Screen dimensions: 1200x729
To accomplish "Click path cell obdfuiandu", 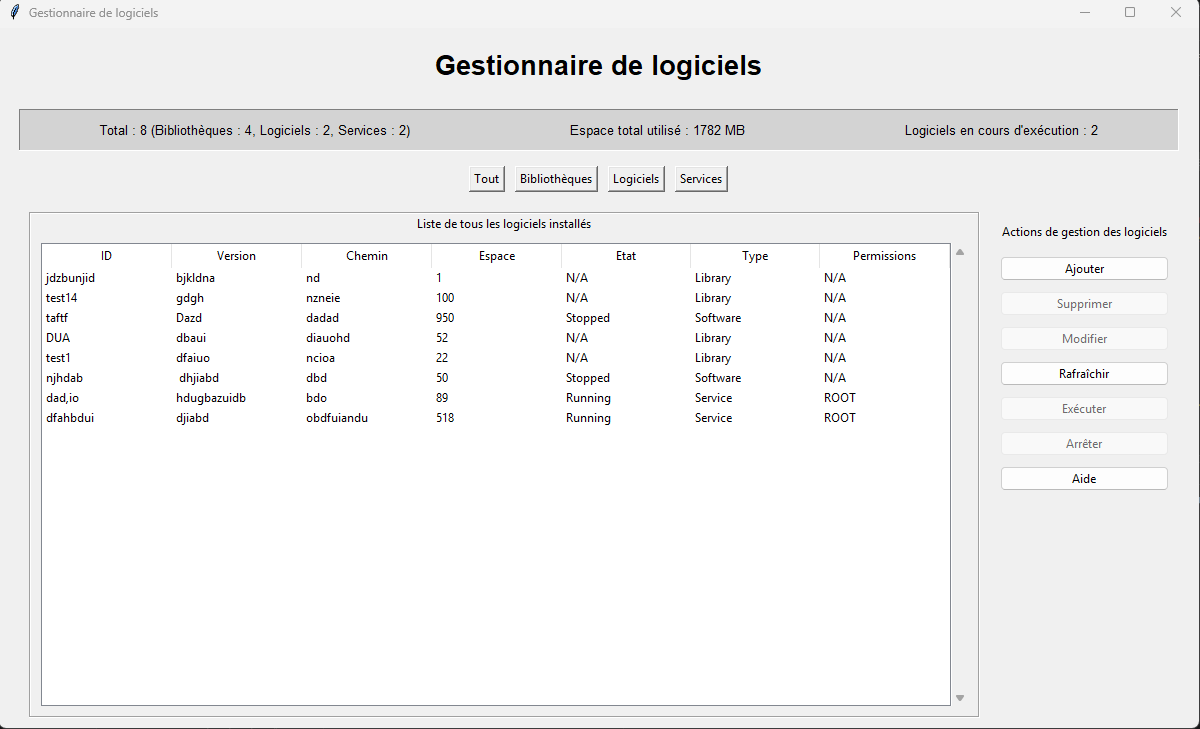I will (x=337, y=418).
